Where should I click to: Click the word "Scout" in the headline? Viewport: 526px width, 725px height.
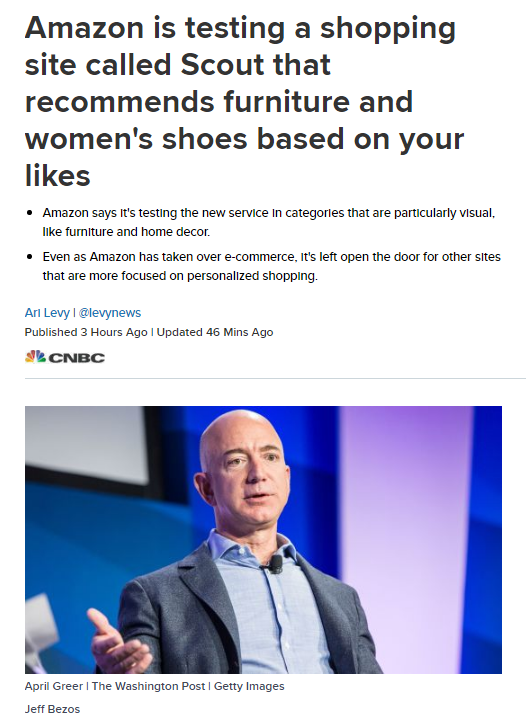pos(223,64)
